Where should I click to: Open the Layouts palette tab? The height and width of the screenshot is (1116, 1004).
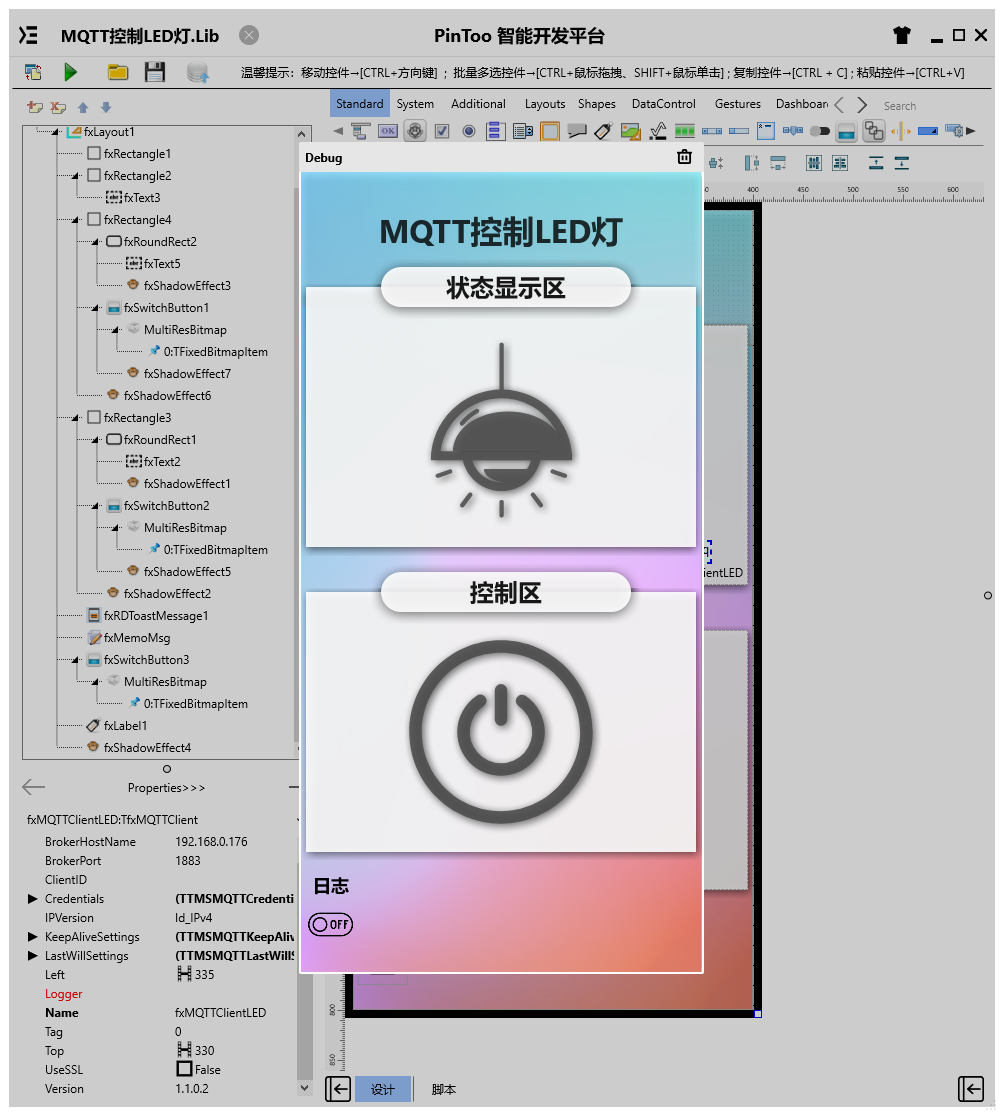545,104
